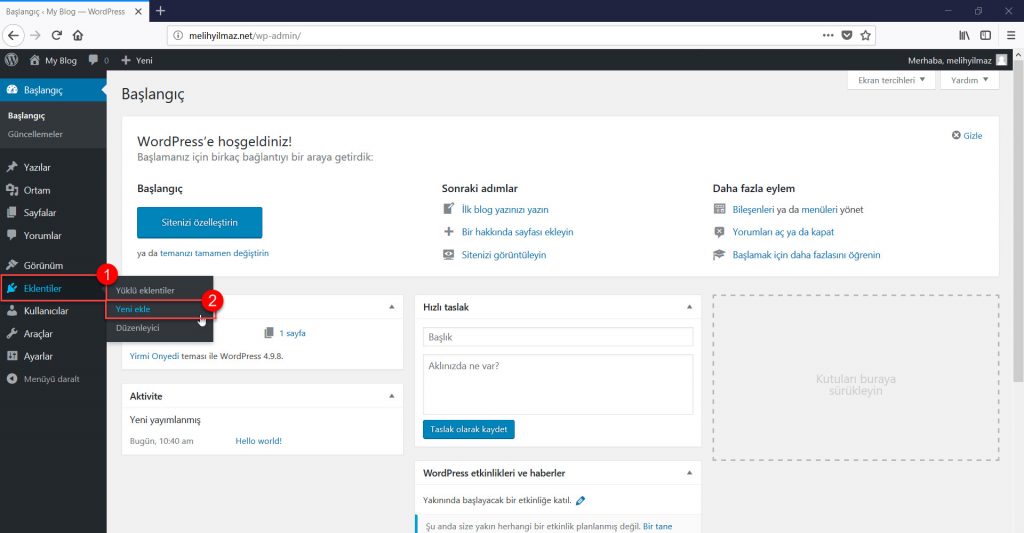This screenshot has width=1024, height=533.
Task: Reload the page
Action: pyautogui.click(x=57, y=35)
